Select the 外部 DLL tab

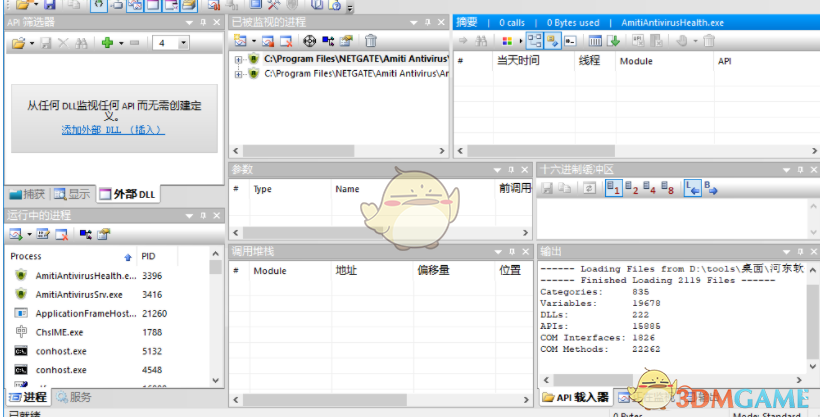[128, 194]
